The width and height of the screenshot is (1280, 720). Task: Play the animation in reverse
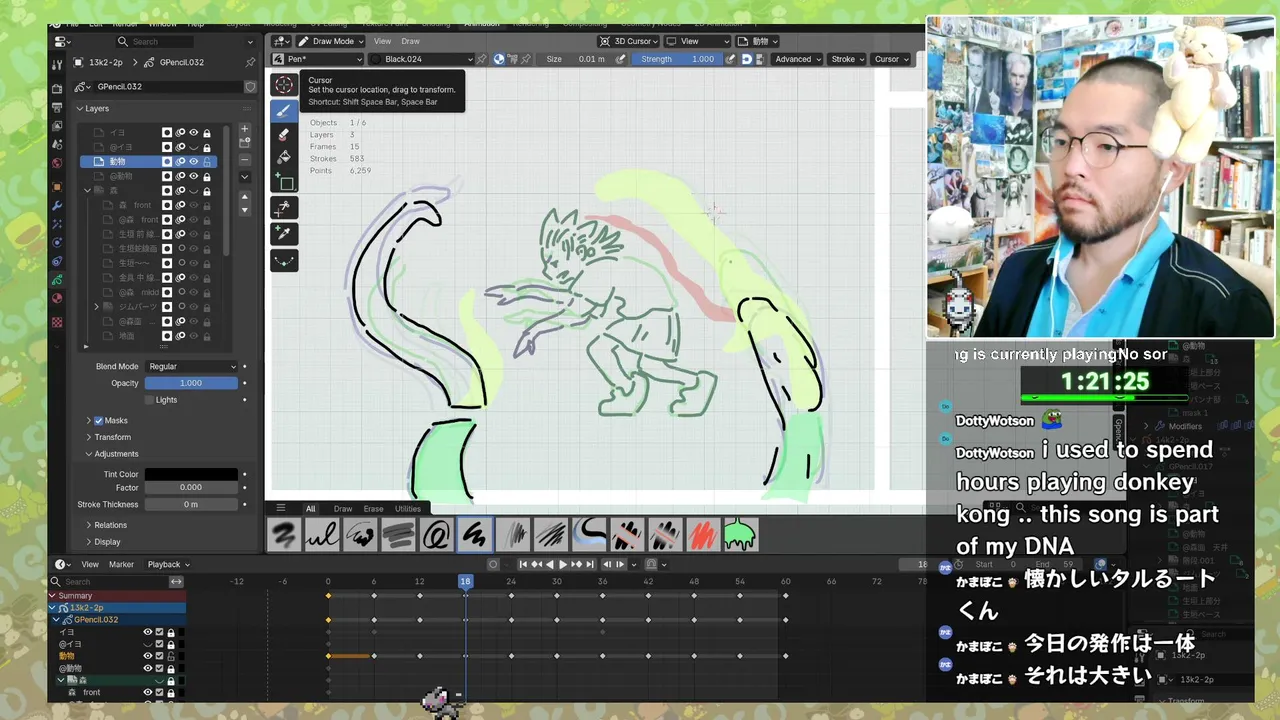point(549,565)
